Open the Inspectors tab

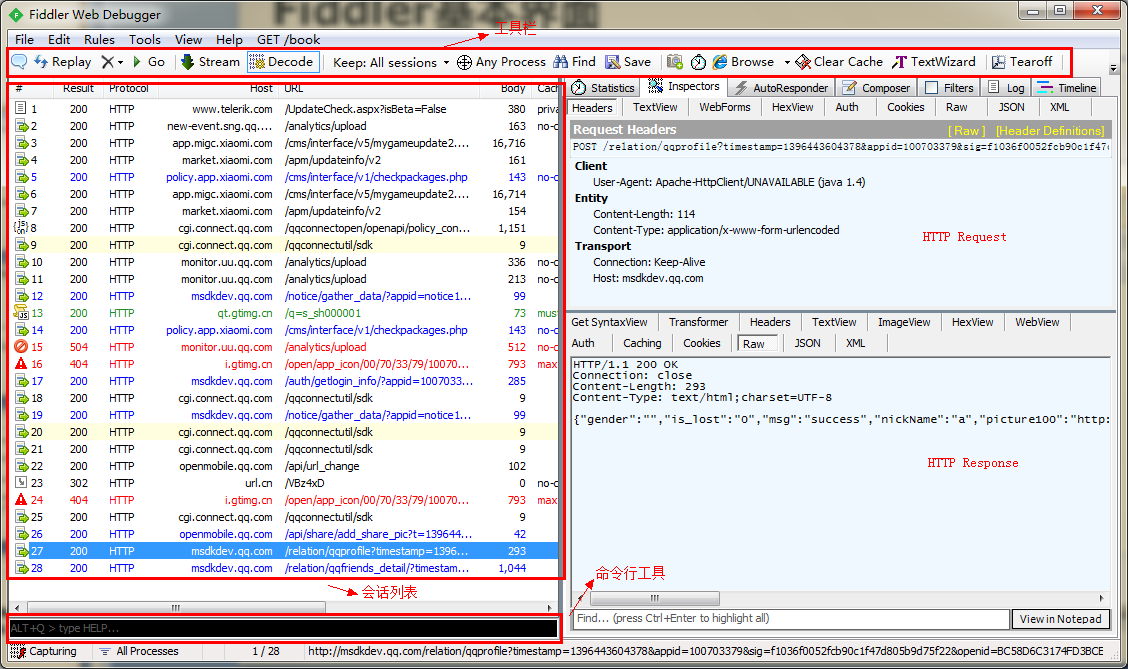[x=683, y=86]
